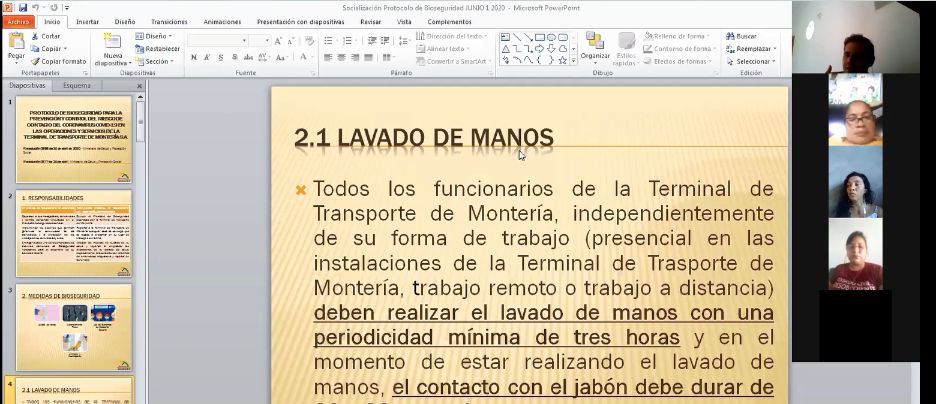Align text left in Párrafo group

coord(328,57)
